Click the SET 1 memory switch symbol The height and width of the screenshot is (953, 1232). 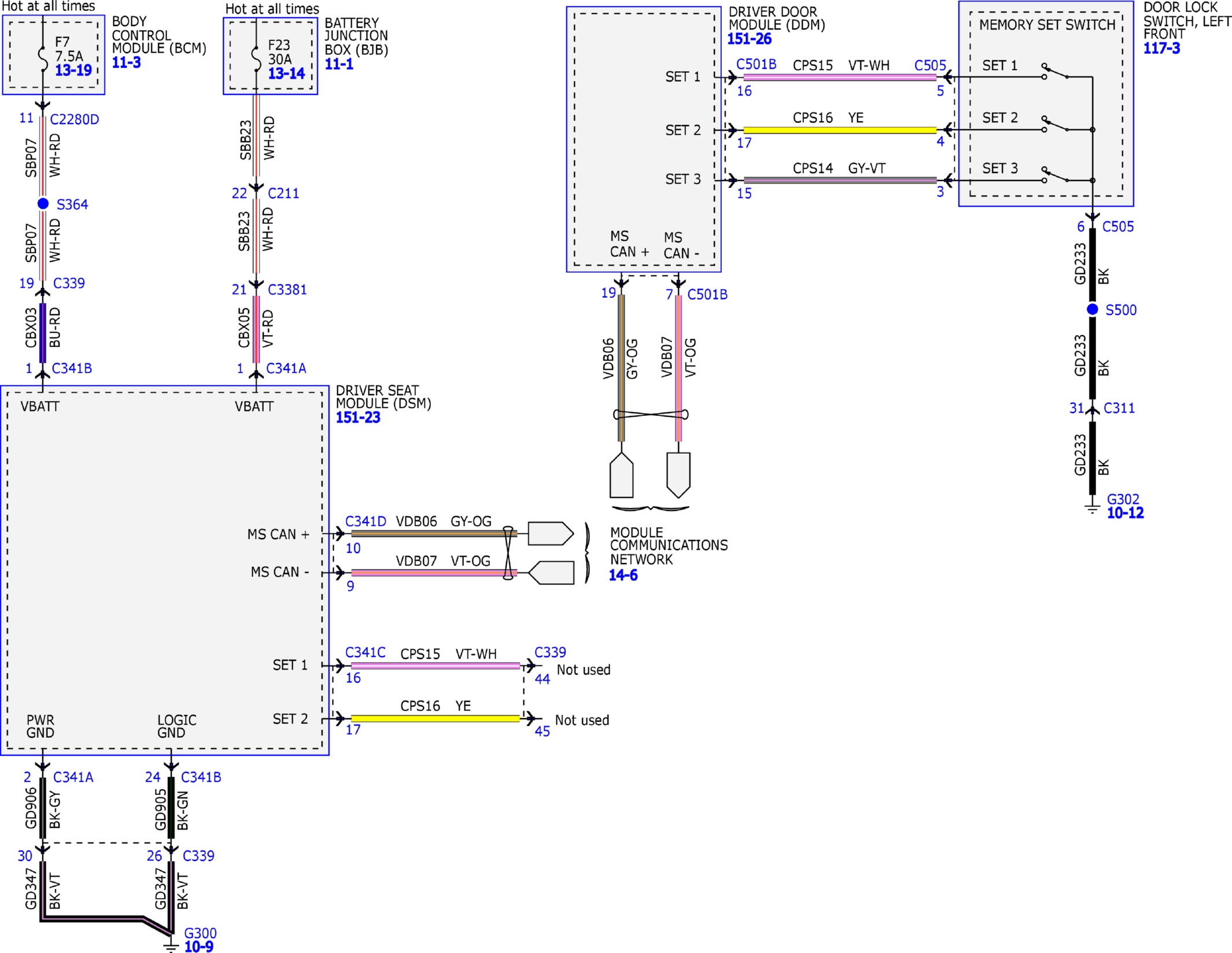(x=1056, y=71)
